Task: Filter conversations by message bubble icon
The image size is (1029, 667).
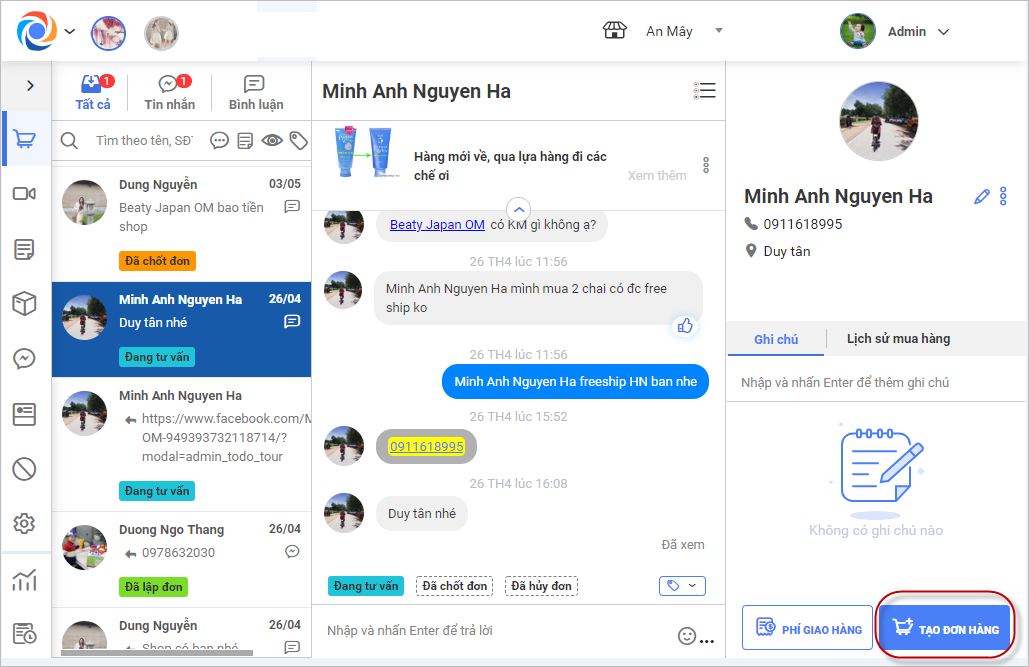Action: tap(219, 140)
